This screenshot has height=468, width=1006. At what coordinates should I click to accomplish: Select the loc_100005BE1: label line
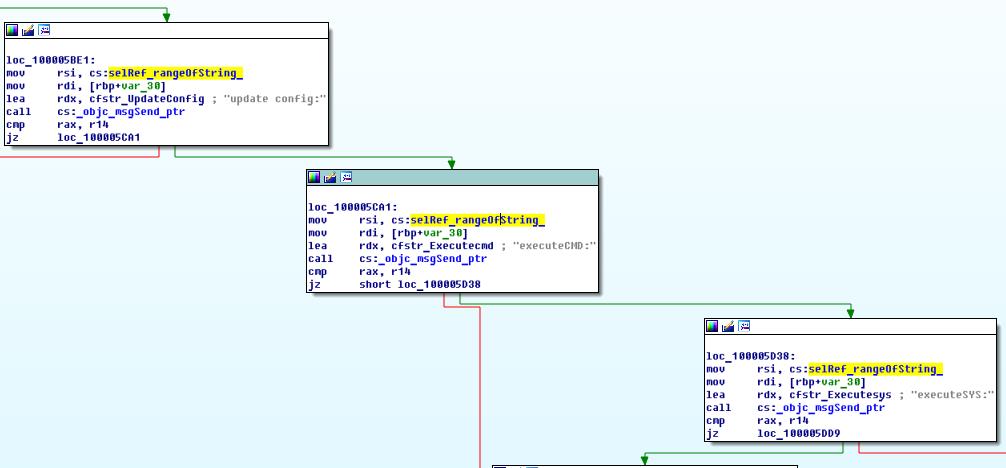(x=51, y=60)
